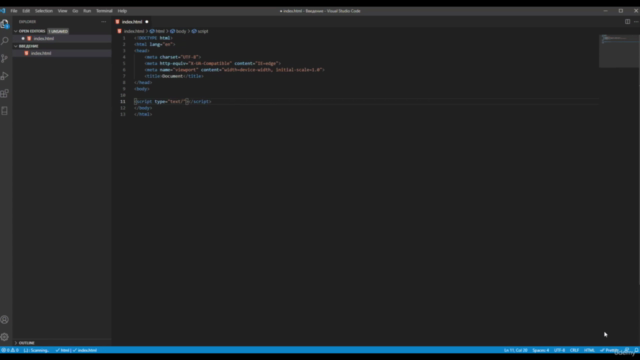This screenshot has height=360, width=640.
Task: Select the index.html editor tab
Action: tap(131, 22)
